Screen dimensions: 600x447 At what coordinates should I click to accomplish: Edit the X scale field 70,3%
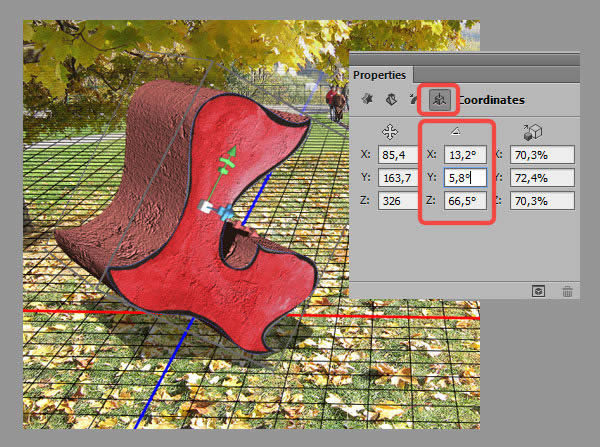tap(542, 155)
